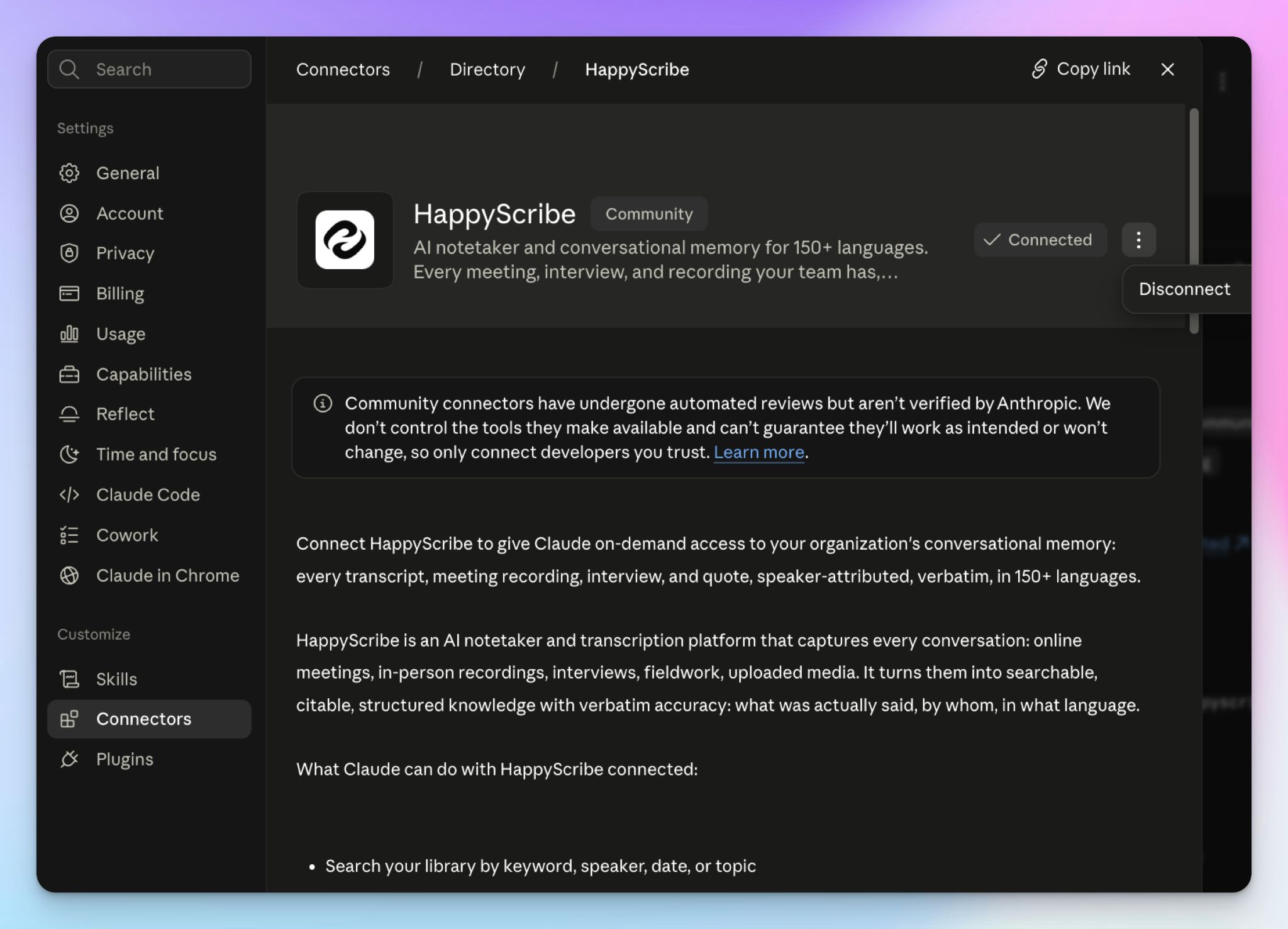Screen dimensions: 1288x929
Task: Follow the Learn more link
Action: tap(759, 452)
